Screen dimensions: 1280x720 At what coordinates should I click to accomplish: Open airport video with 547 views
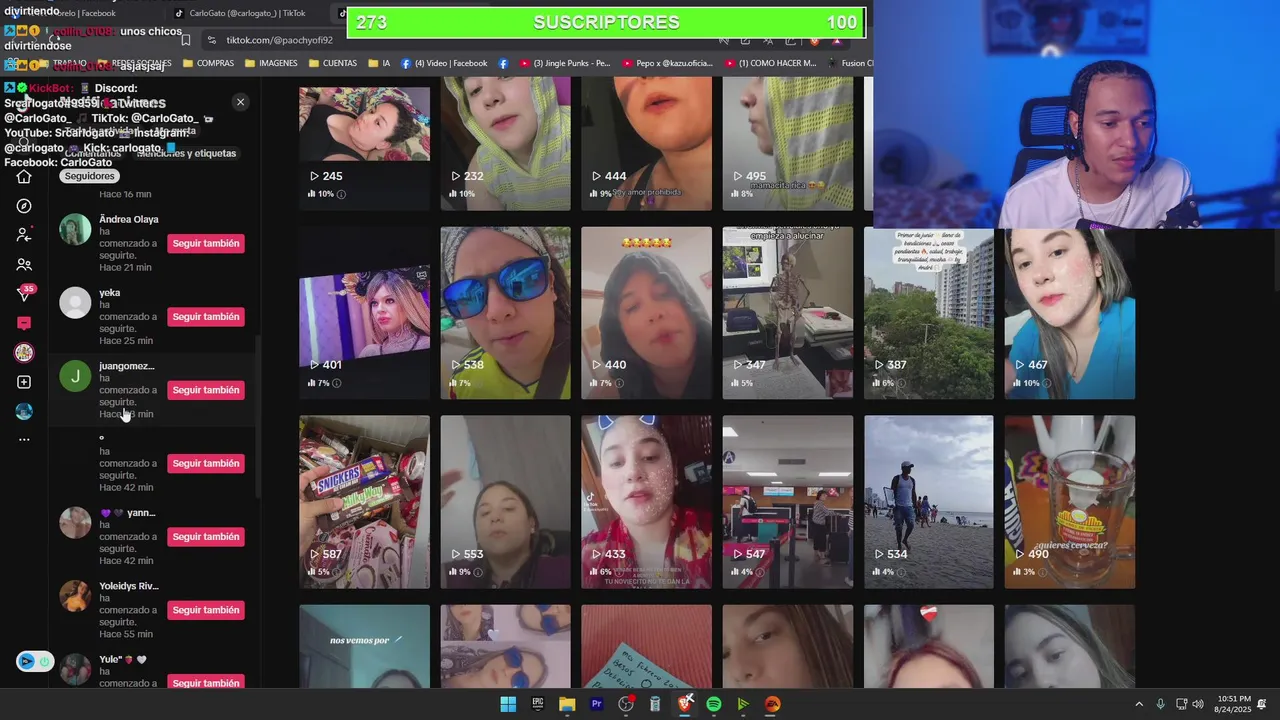click(788, 502)
